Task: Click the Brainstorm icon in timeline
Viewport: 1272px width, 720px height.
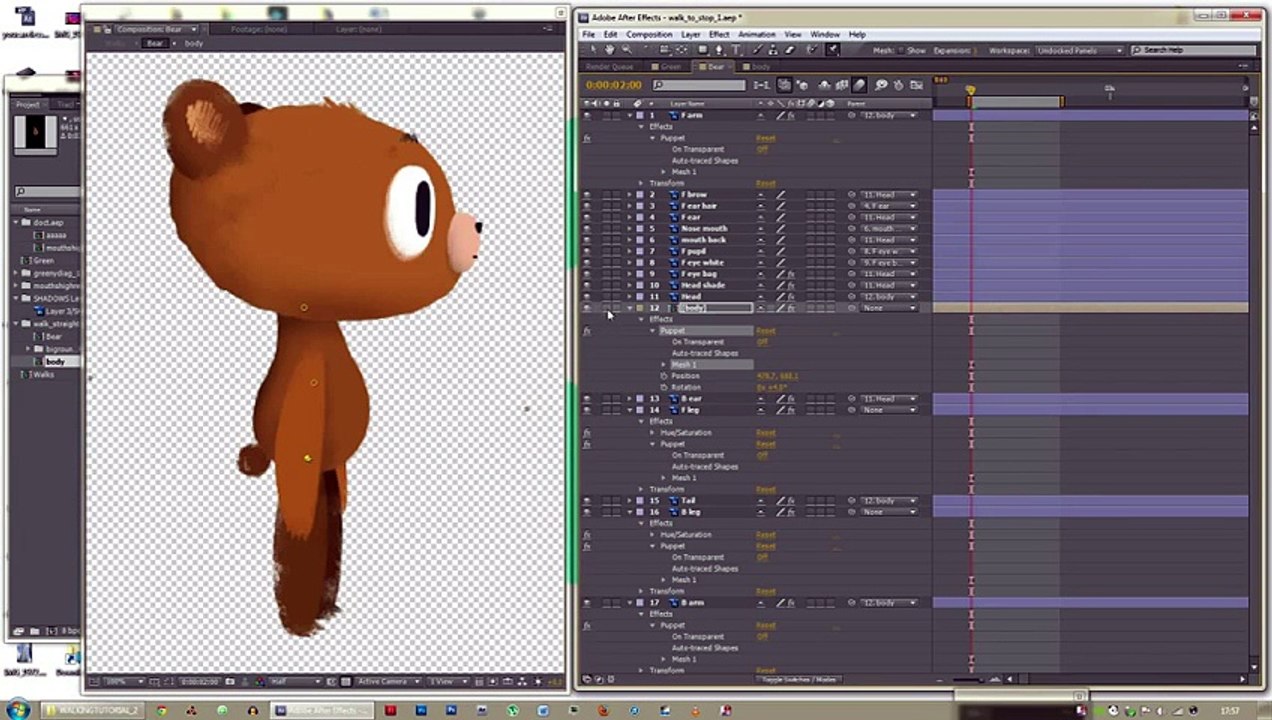Action: tap(880, 85)
